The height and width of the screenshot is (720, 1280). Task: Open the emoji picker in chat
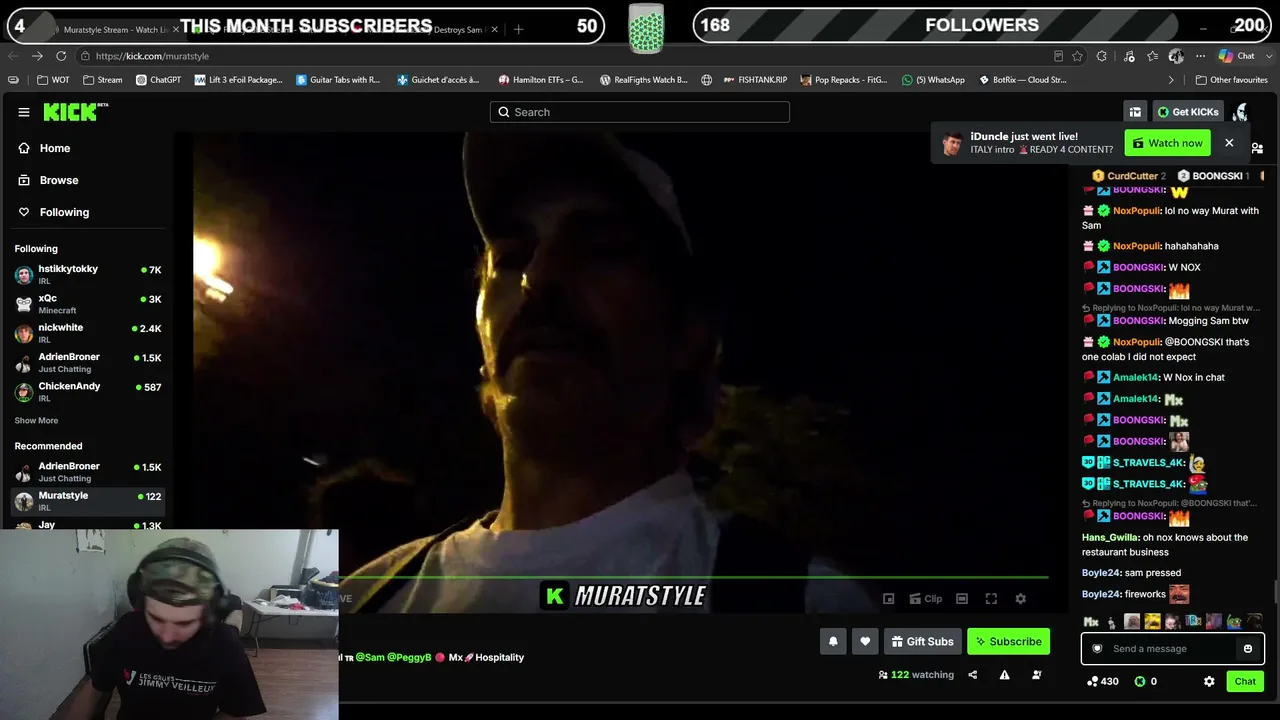tap(1247, 649)
